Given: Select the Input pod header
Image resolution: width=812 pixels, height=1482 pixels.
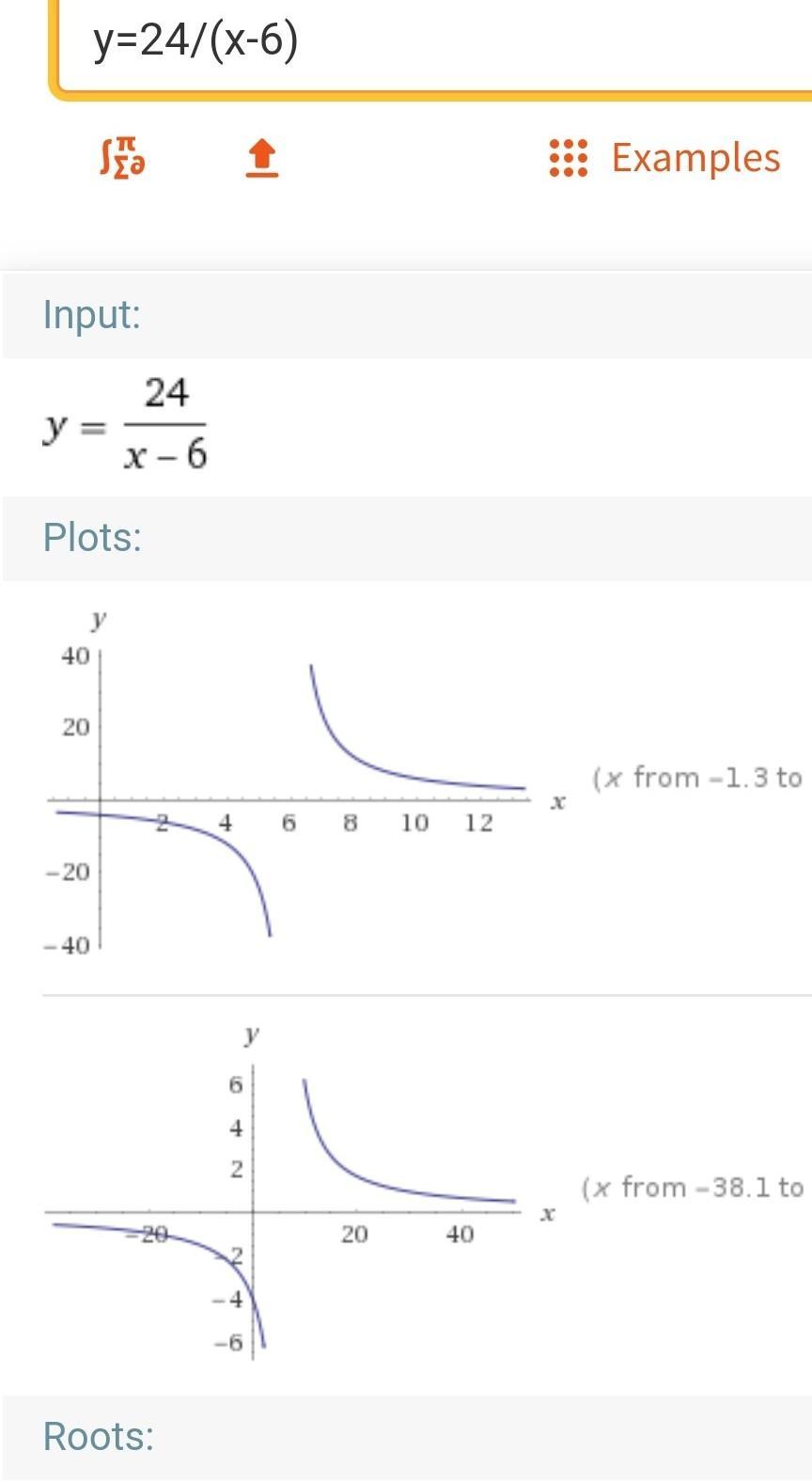Looking at the screenshot, I should pyautogui.click(x=92, y=314).
